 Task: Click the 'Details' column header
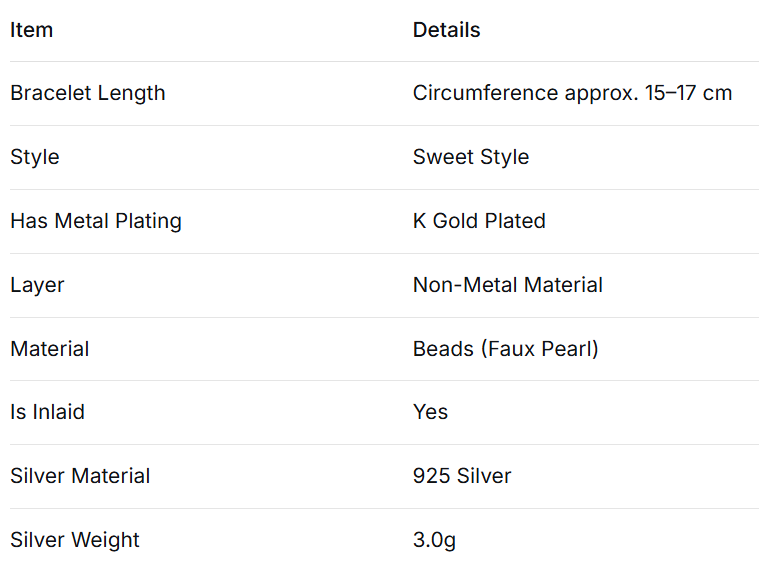pyautogui.click(x=446, y=30)
